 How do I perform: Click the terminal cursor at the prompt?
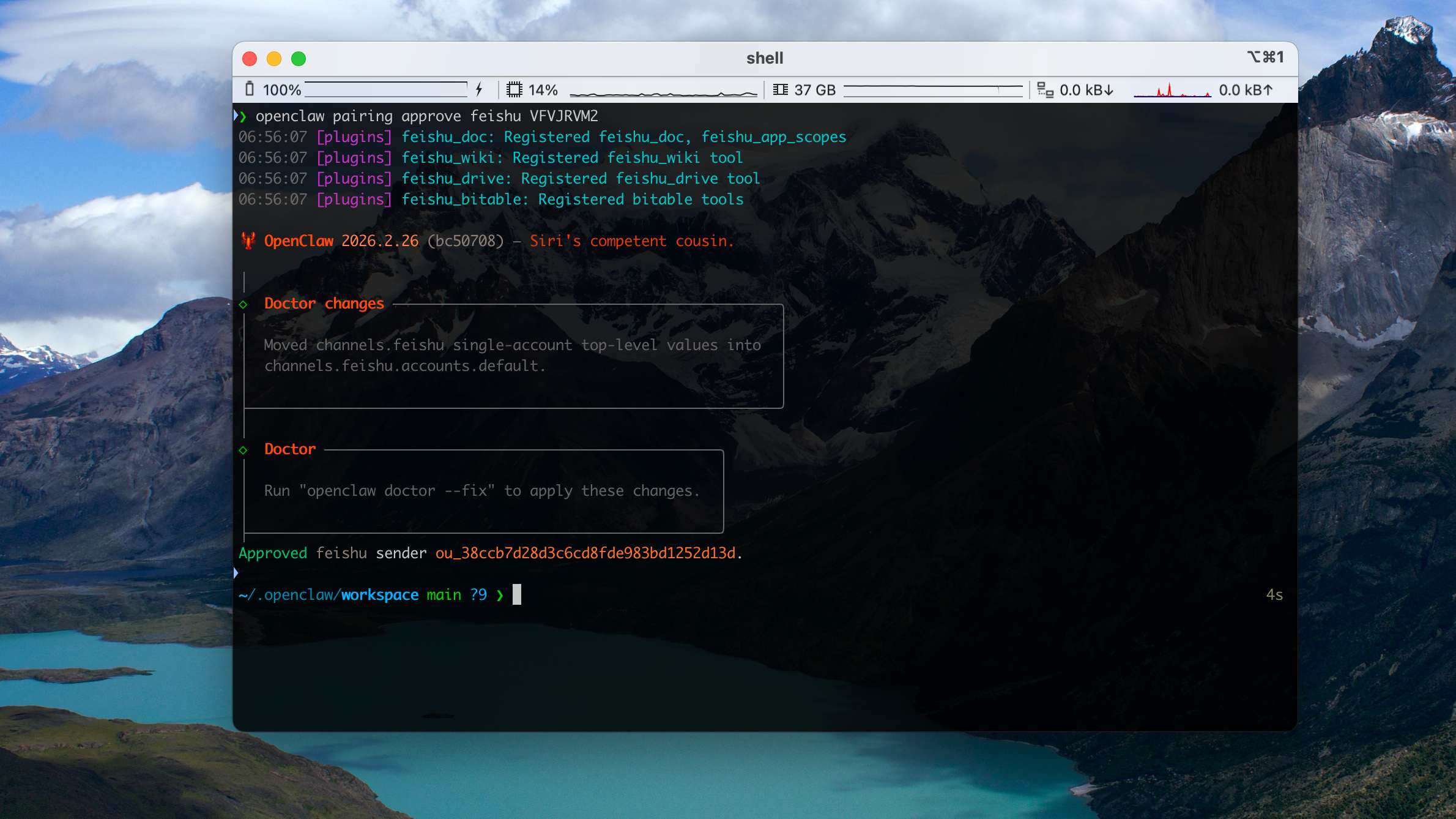517,594
